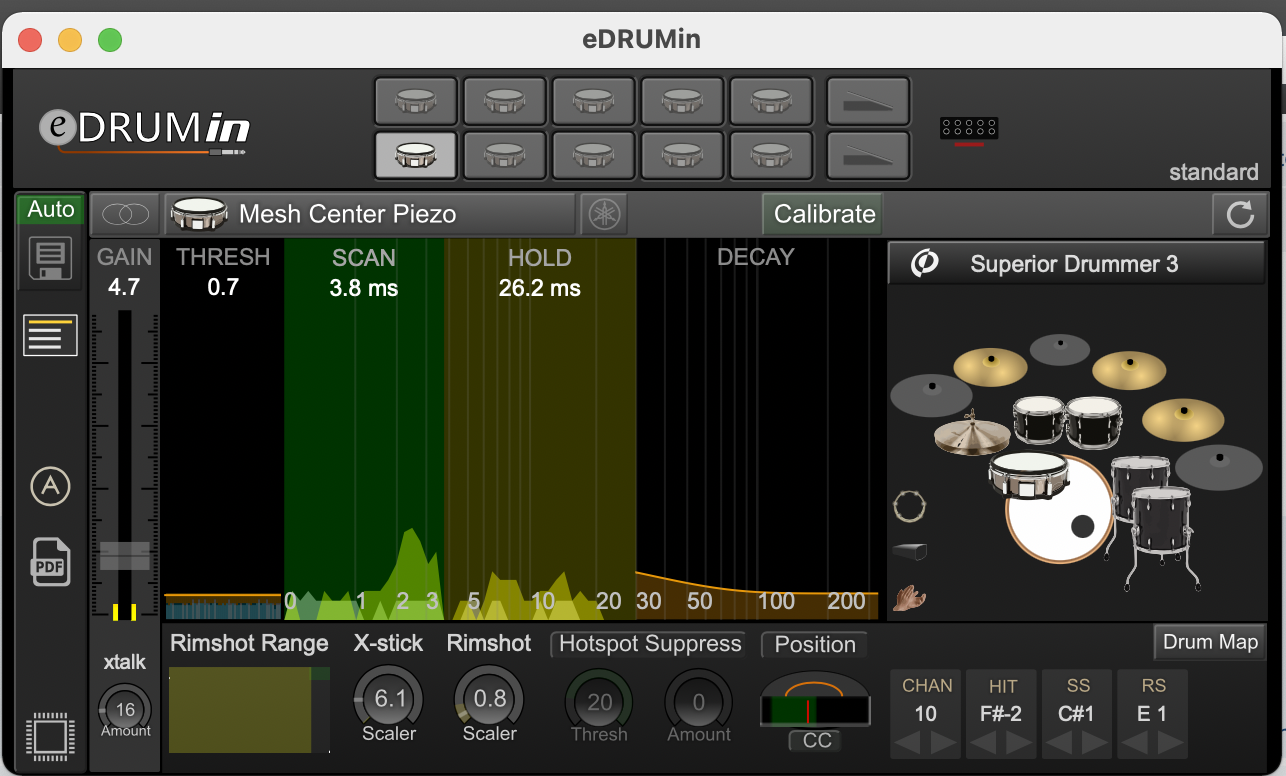Click the Rimshot Scaler knob
Screen dimensions: 1286x776
coord(489,698)
